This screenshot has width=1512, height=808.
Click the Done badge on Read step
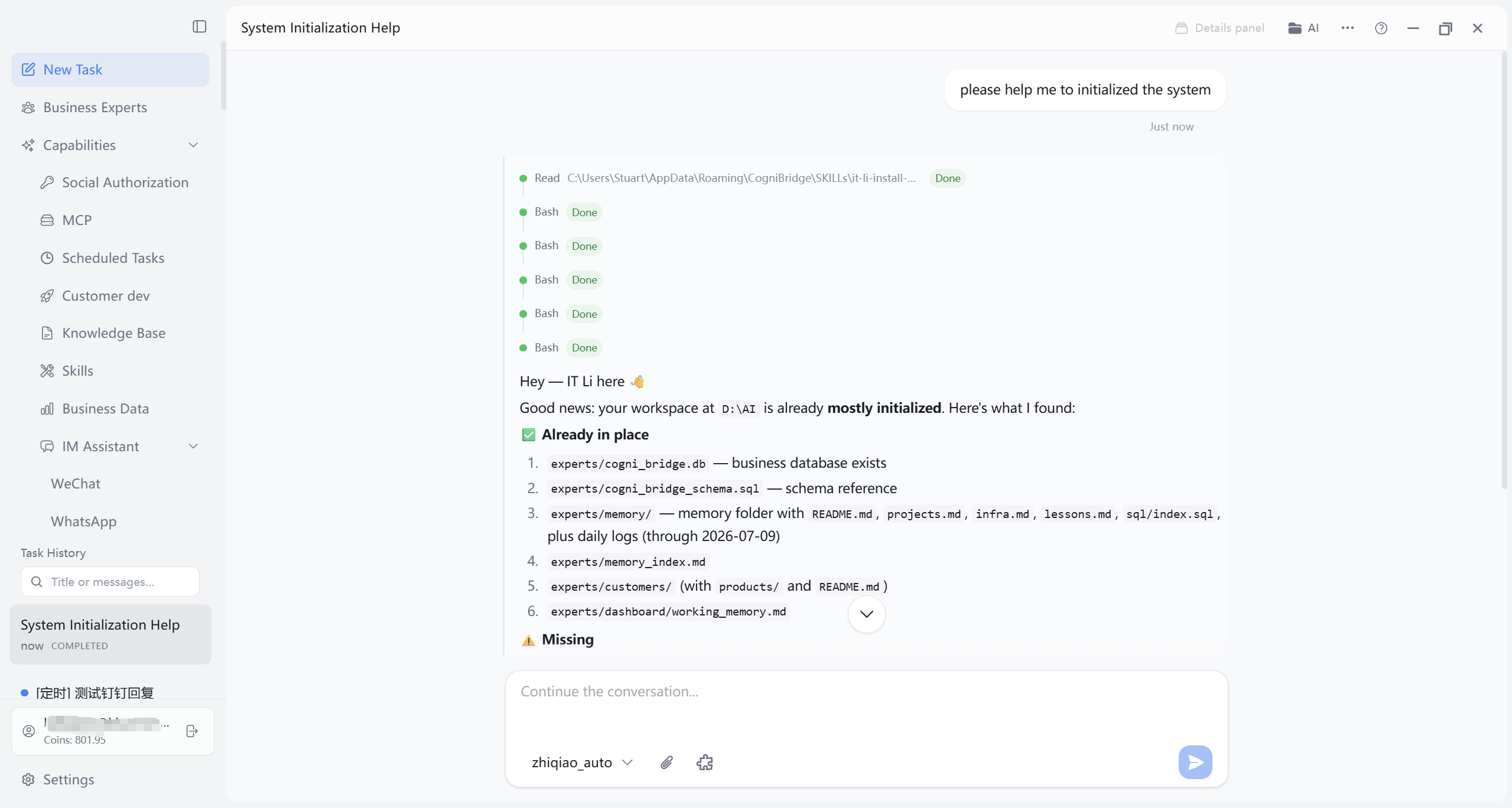pyautogui.click(x=947, y=178)
